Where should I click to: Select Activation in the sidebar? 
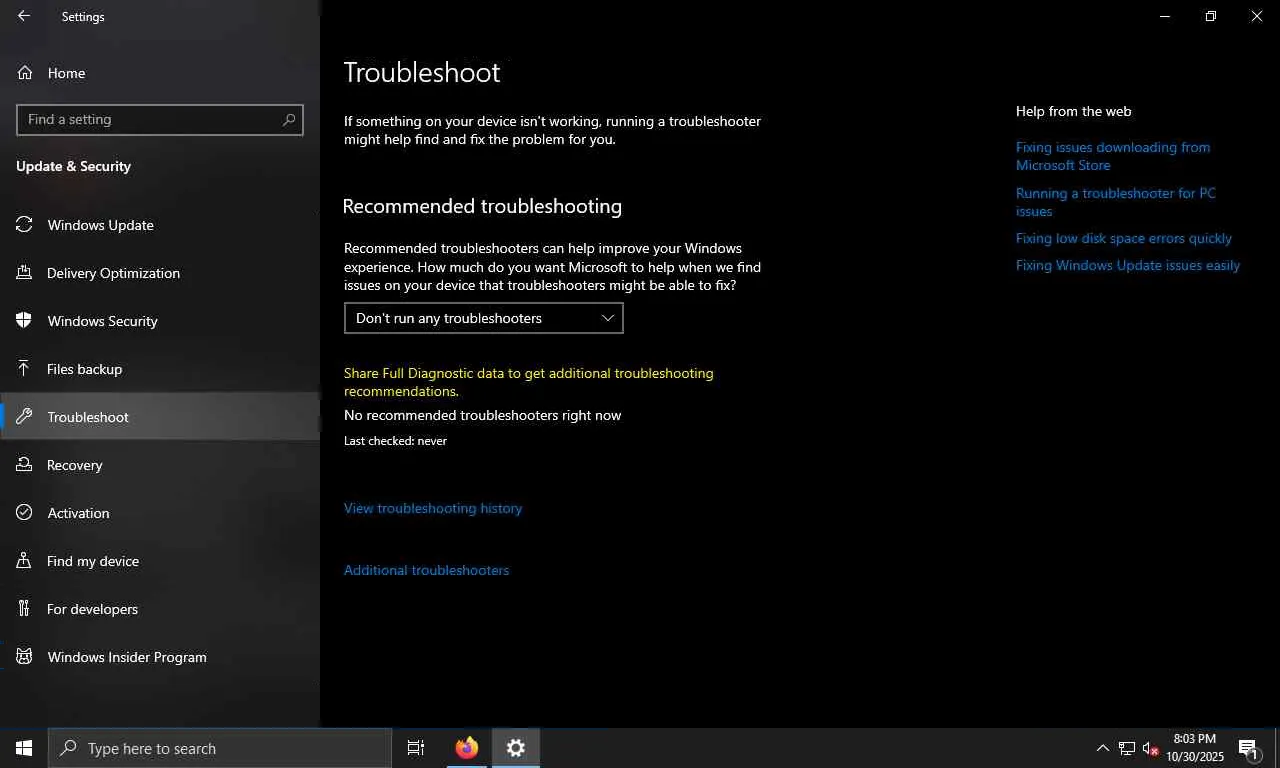160,513
